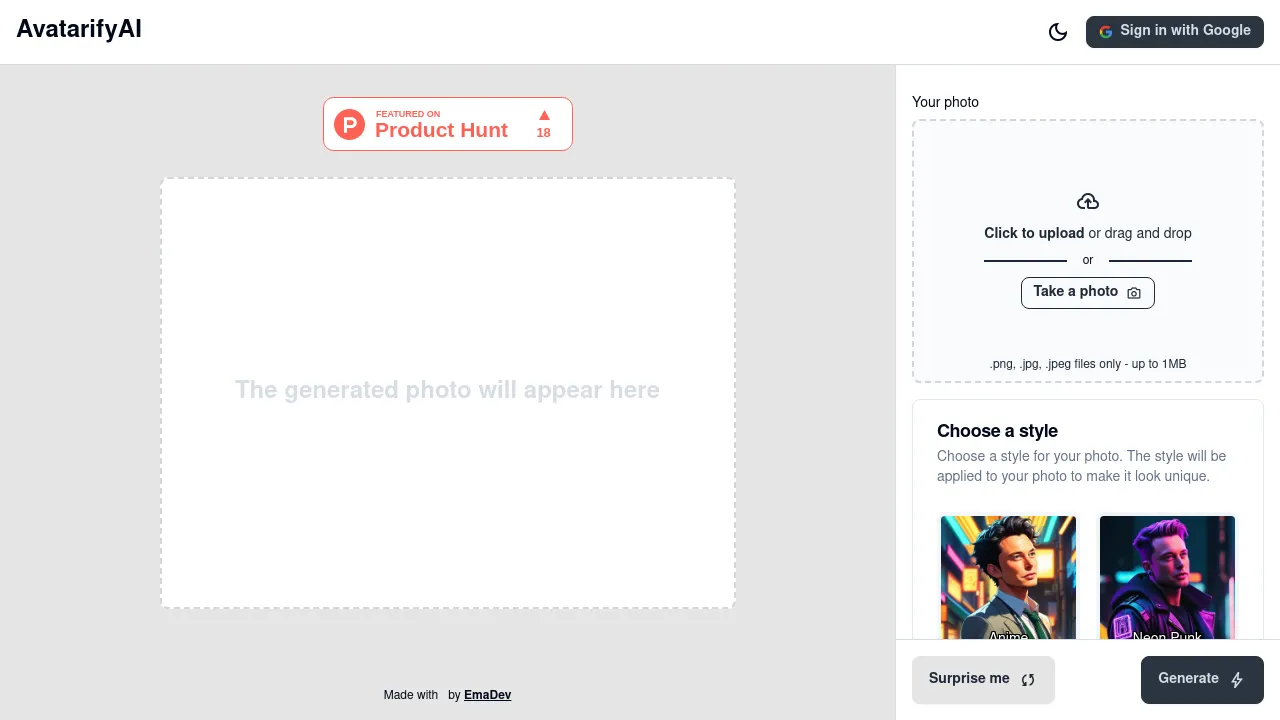The height and width of the screenshot is (720, 1280).
Task: Open the AvatarifyAI home logo
Action: [79, 29]
